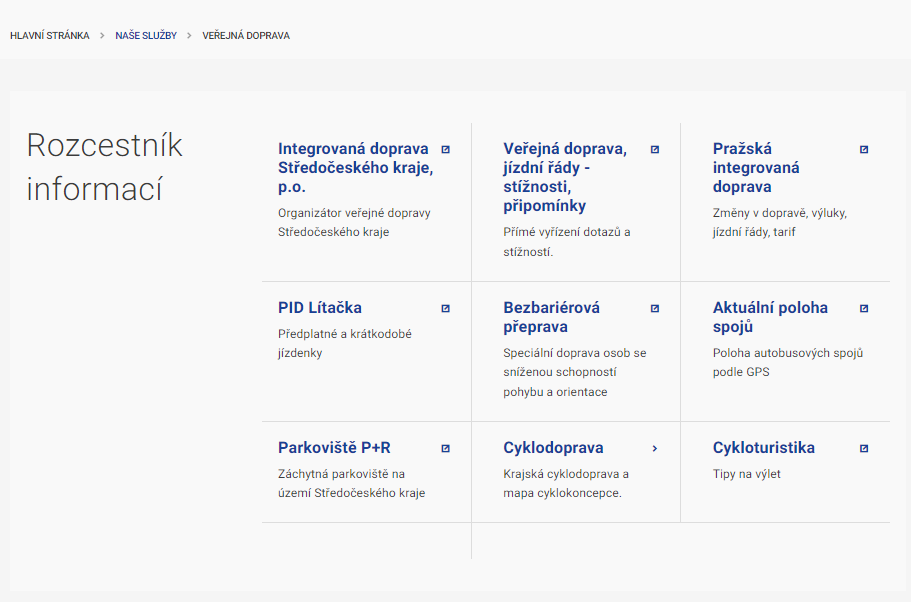Screen dimensions: 912x602
Task: Open Integrovaná doprava Středočeského kraje, p.o. link
Action: [355, 167]
